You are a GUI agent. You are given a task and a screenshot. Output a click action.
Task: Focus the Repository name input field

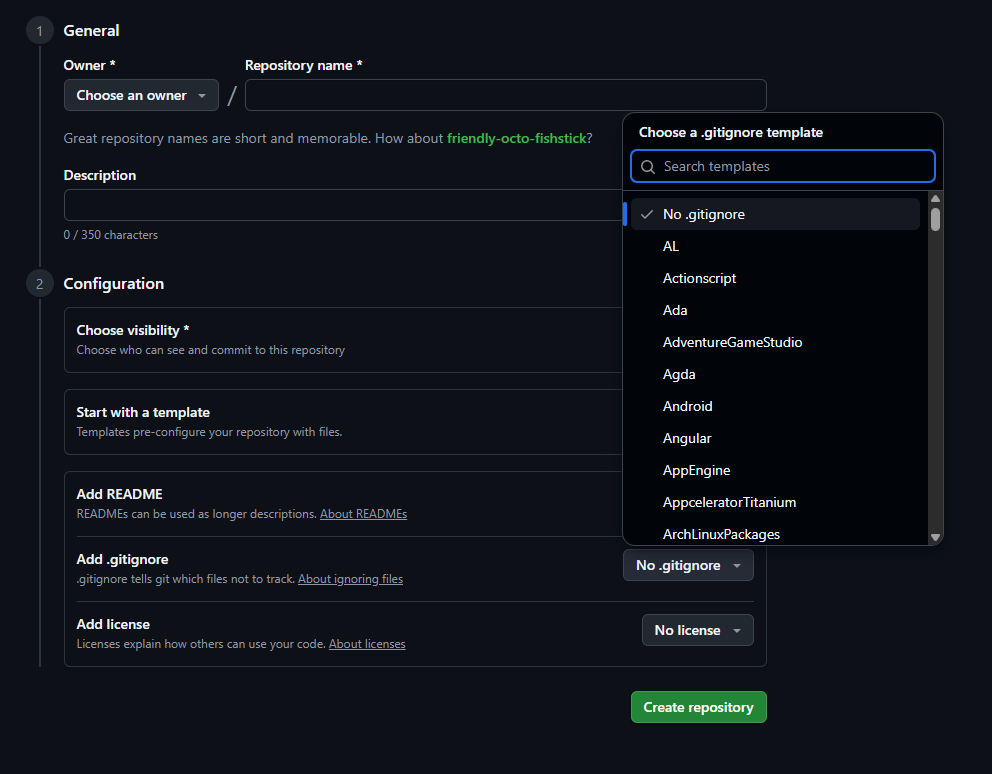coord(505,95)
